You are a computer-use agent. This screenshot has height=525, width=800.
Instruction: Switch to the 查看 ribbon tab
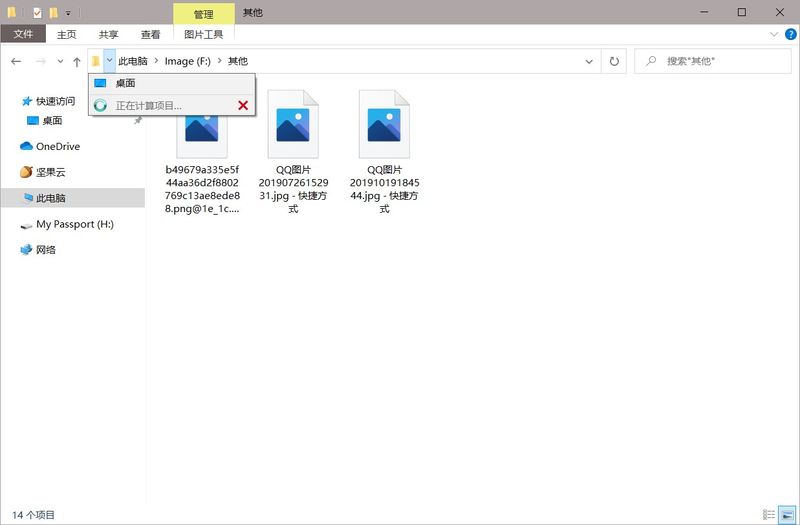[150, 34]
